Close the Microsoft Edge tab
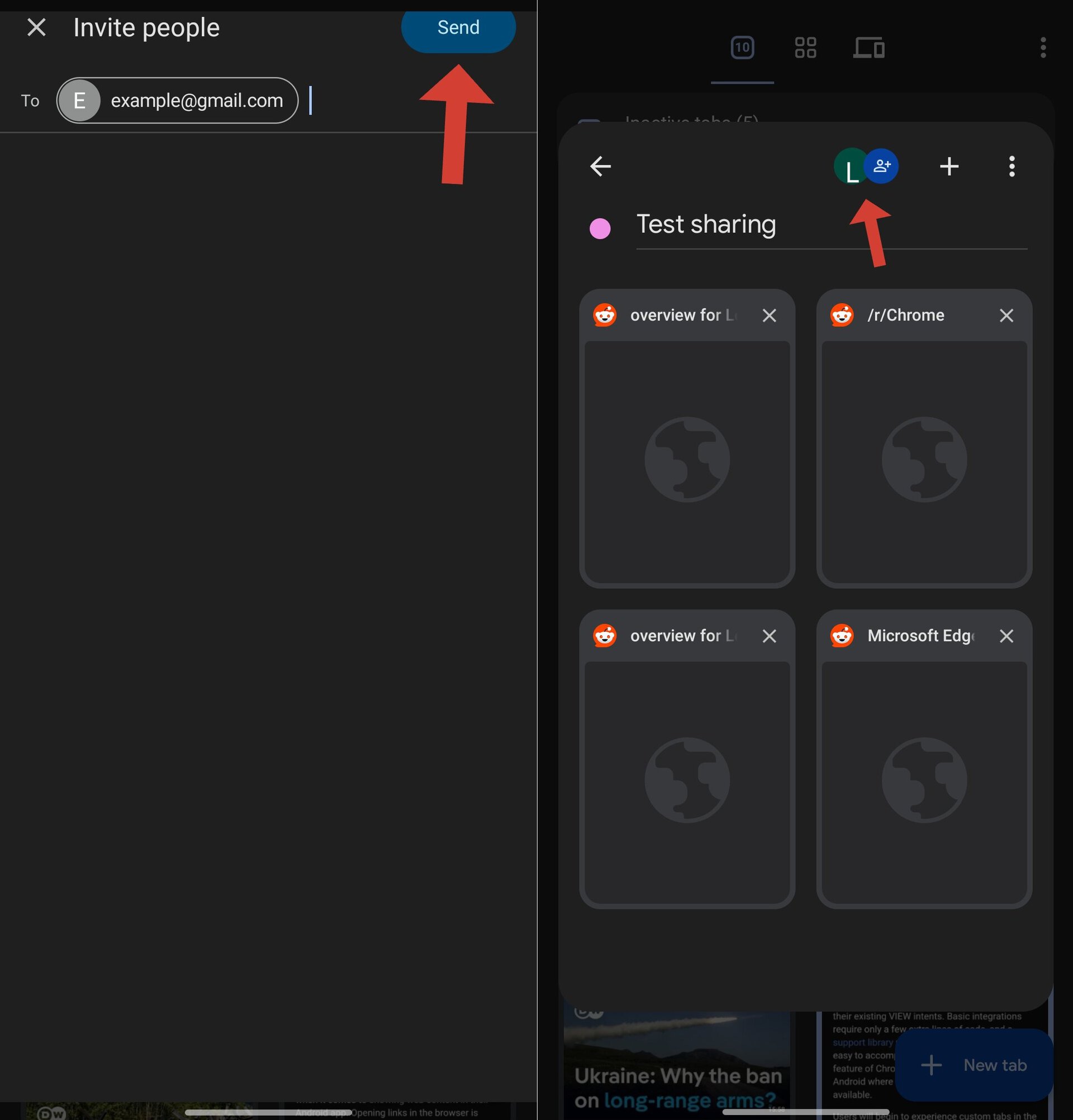Image resolution: width=1073 pixels, height=1120 pixels. click(1006, 636)
